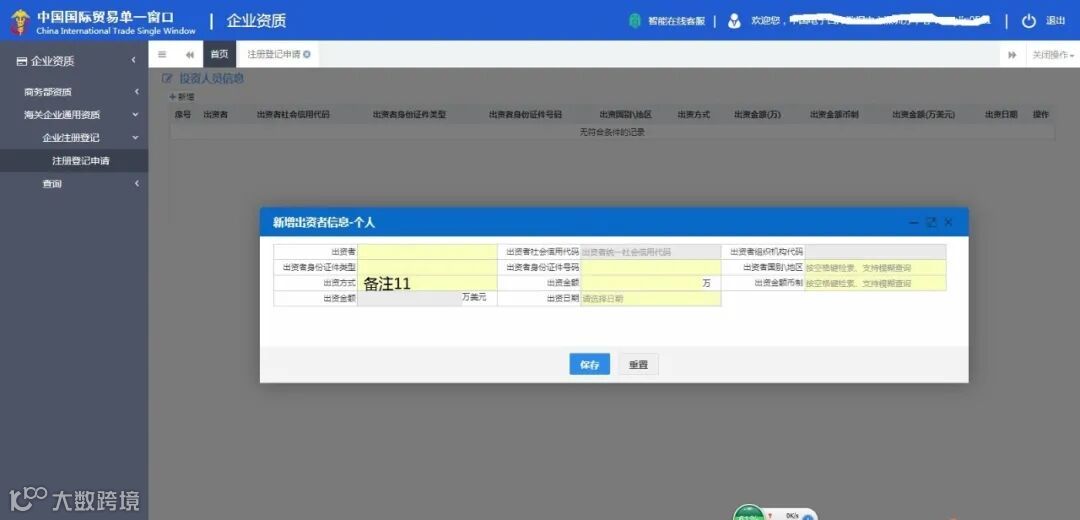The image size is (1080, 520).
Task: Open the 出资金额币制 search field
Action: click(x=875, y=283)
